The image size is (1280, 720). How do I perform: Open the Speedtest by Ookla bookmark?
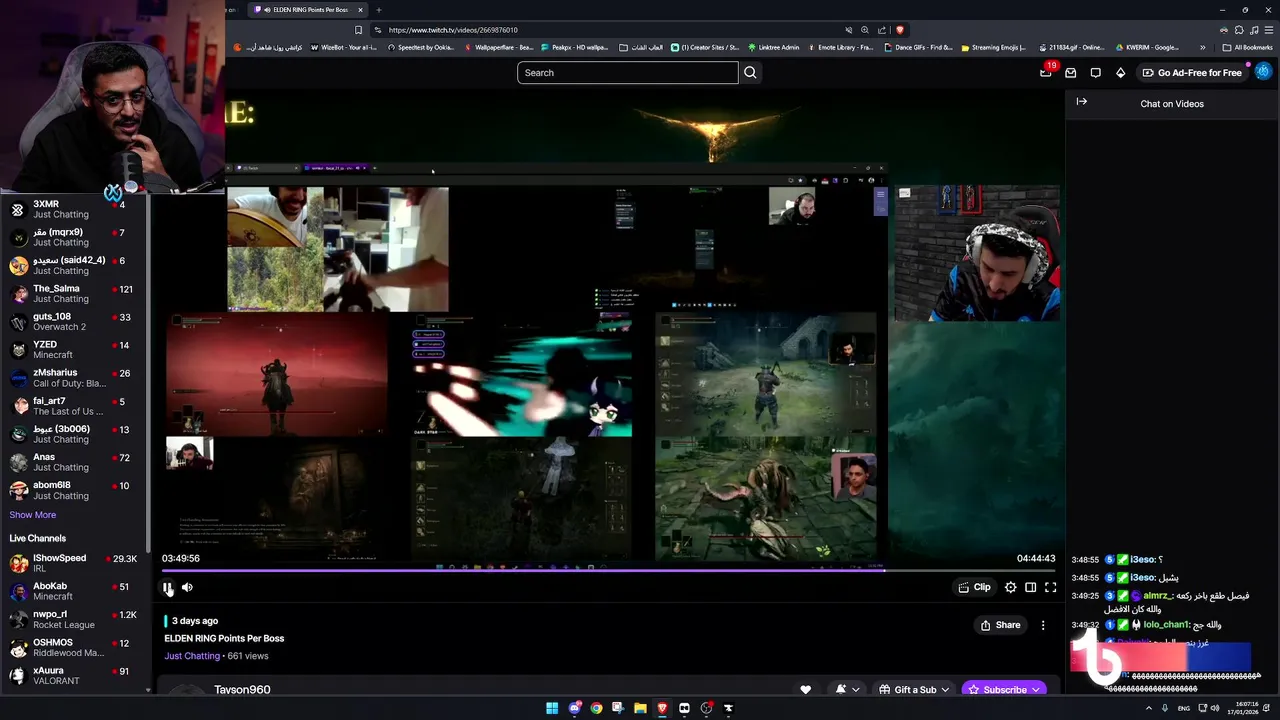(421, 47)
